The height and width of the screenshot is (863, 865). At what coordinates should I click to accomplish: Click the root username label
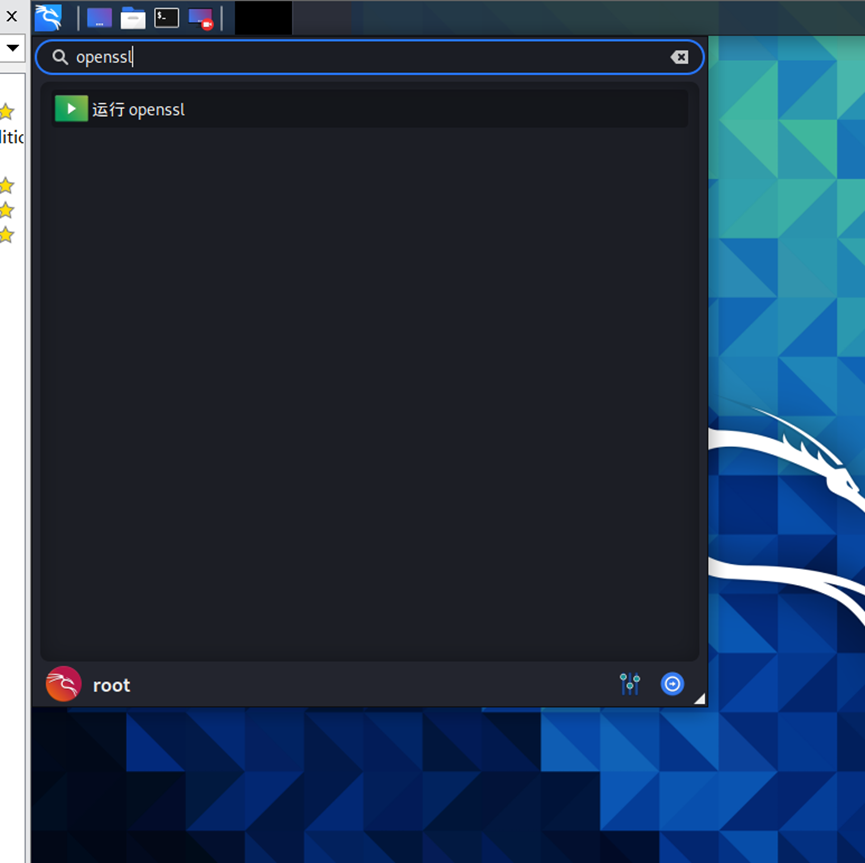[111, 685]
